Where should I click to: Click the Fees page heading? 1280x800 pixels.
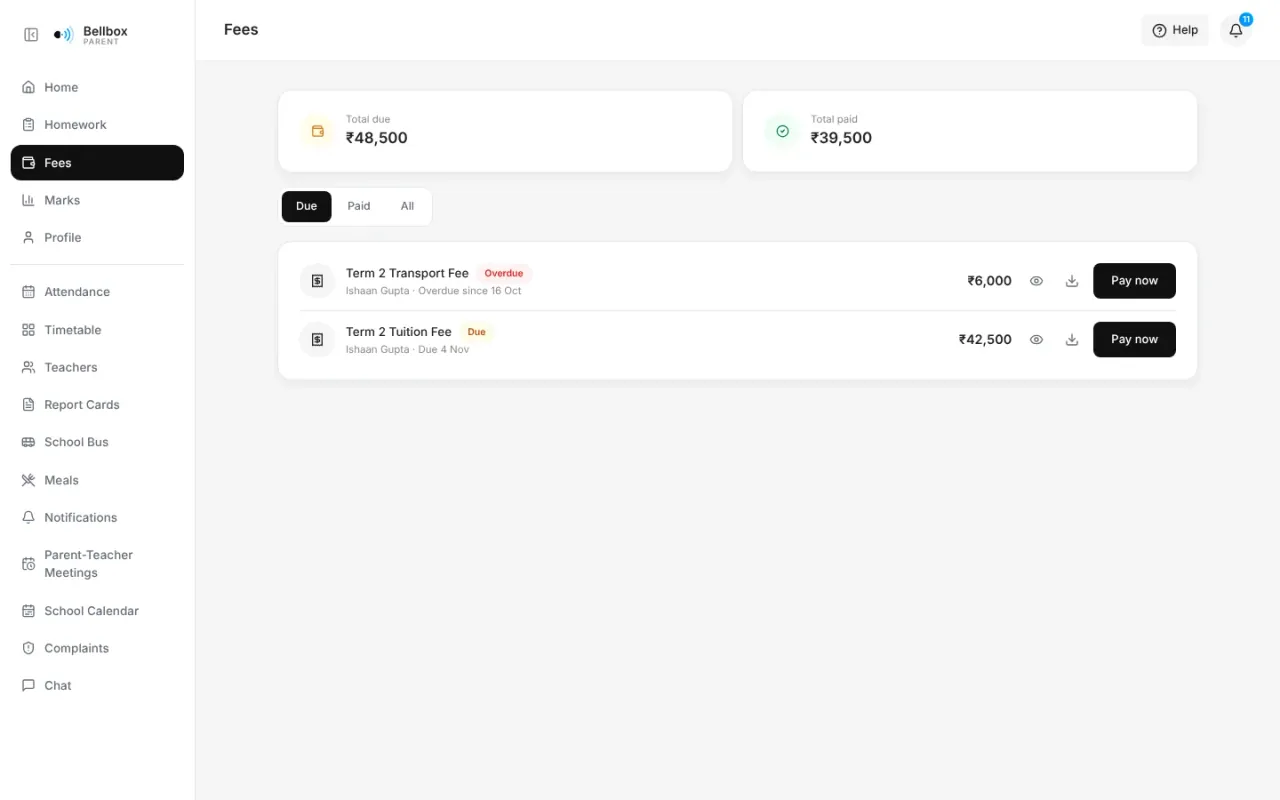241,30
